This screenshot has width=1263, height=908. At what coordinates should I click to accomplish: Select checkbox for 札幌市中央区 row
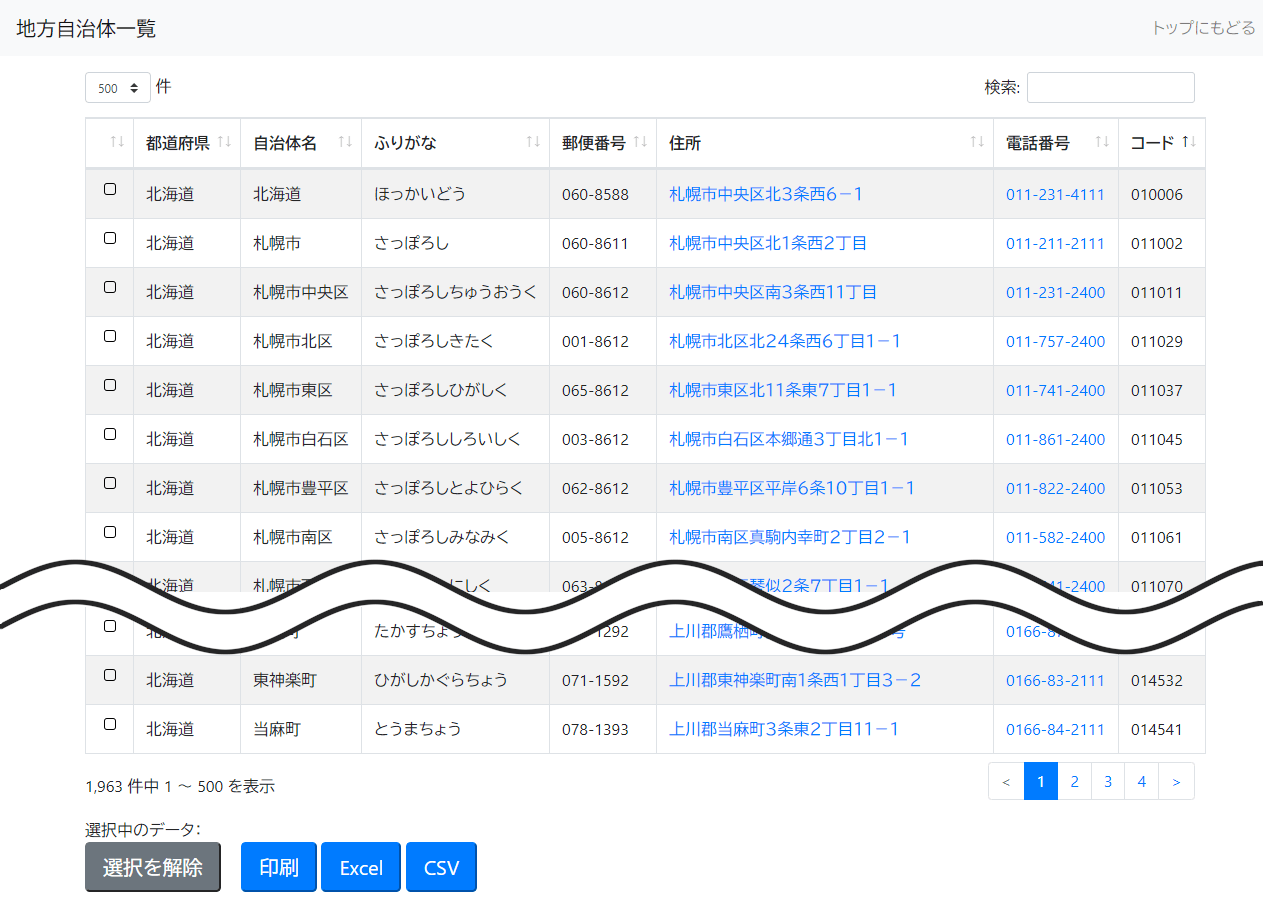click(x=110, y=287)
